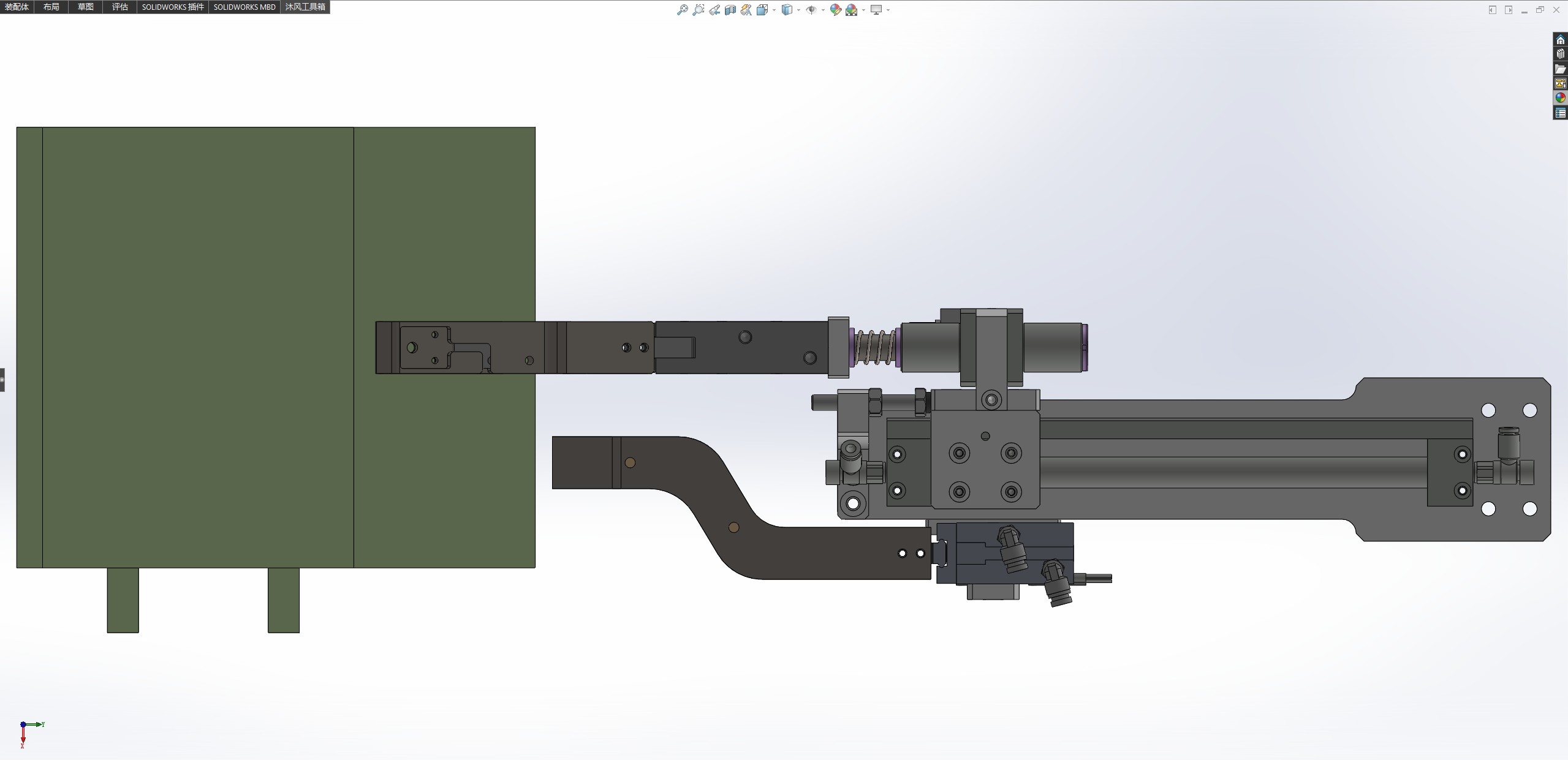Toggle Section View tool

tap(730, 10)
